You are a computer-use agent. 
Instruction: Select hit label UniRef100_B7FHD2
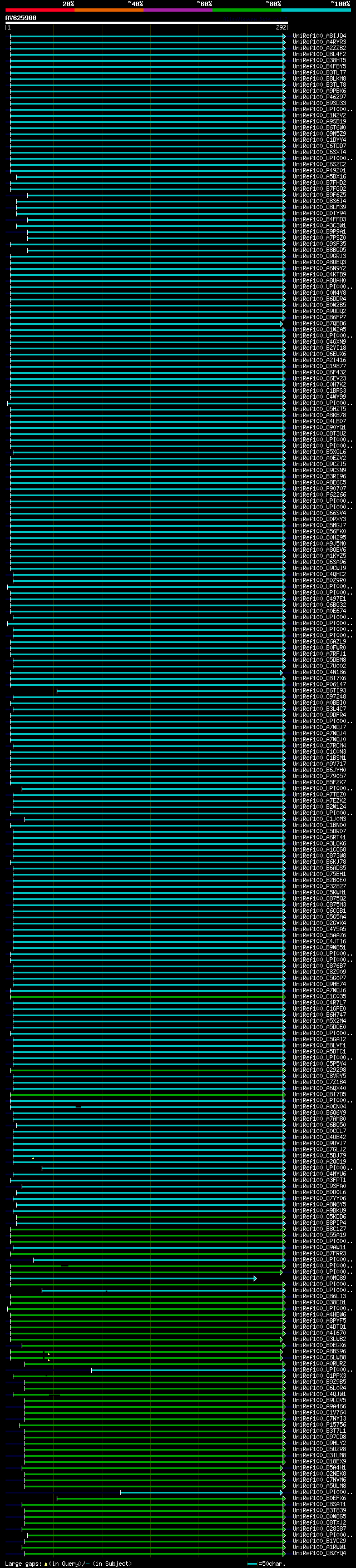[x=319, y=182]
